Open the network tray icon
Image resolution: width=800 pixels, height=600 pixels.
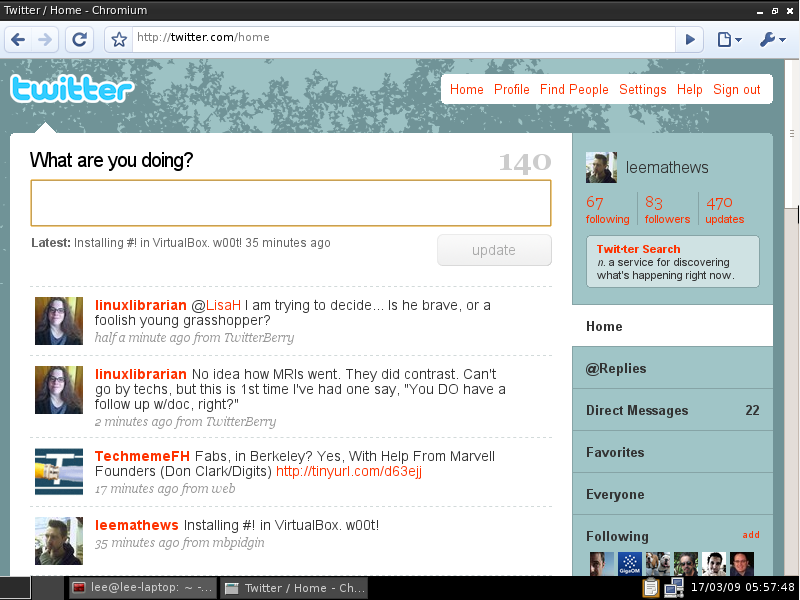pyautogui.click(x=673, y=588)
